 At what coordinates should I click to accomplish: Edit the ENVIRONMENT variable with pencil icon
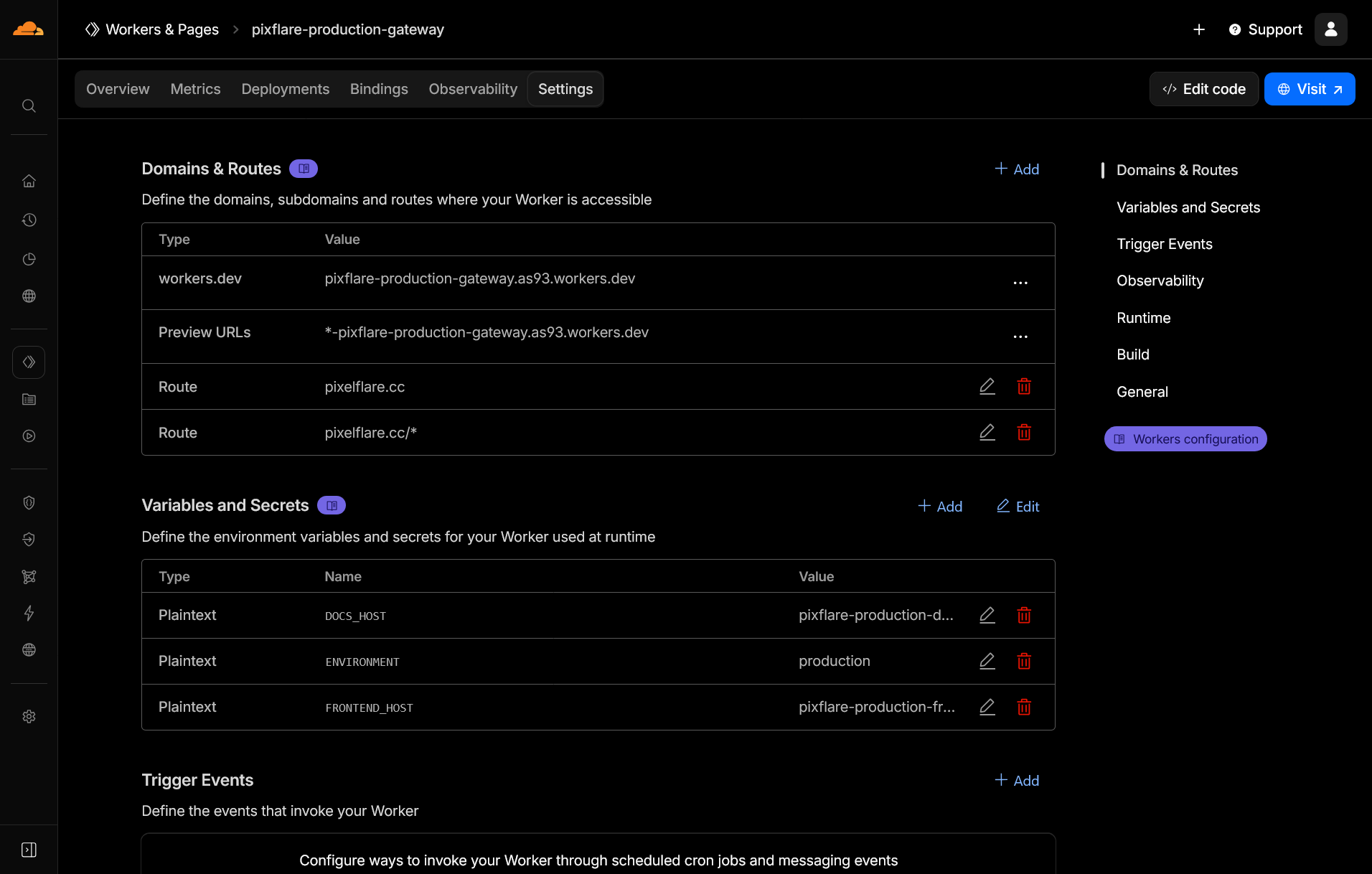click(987, 661)
